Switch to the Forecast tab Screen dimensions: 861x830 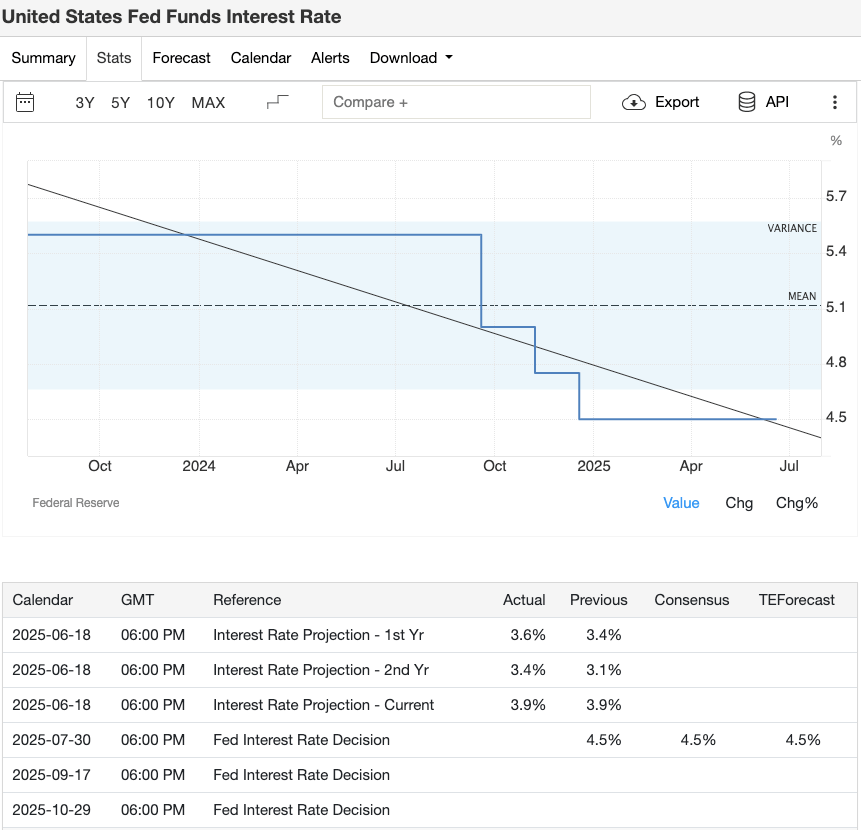181,58
